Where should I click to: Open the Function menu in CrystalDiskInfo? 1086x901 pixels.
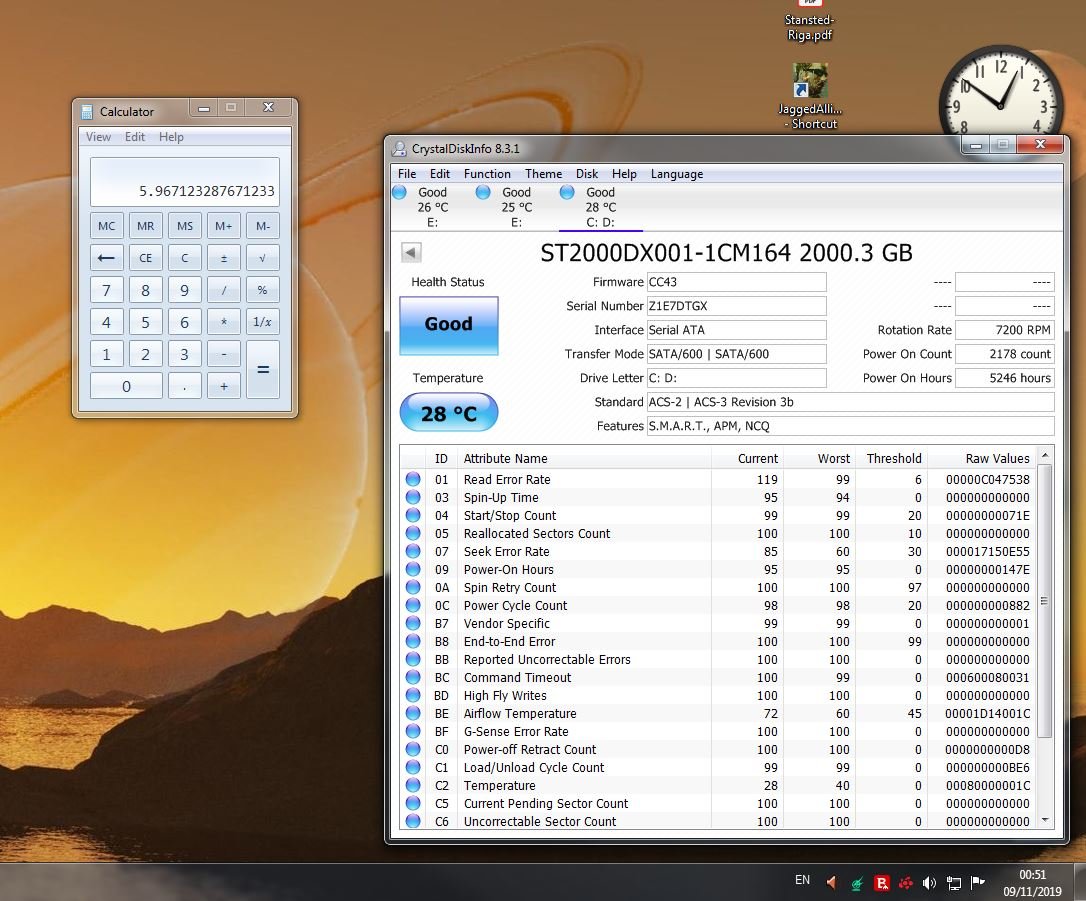487,174
